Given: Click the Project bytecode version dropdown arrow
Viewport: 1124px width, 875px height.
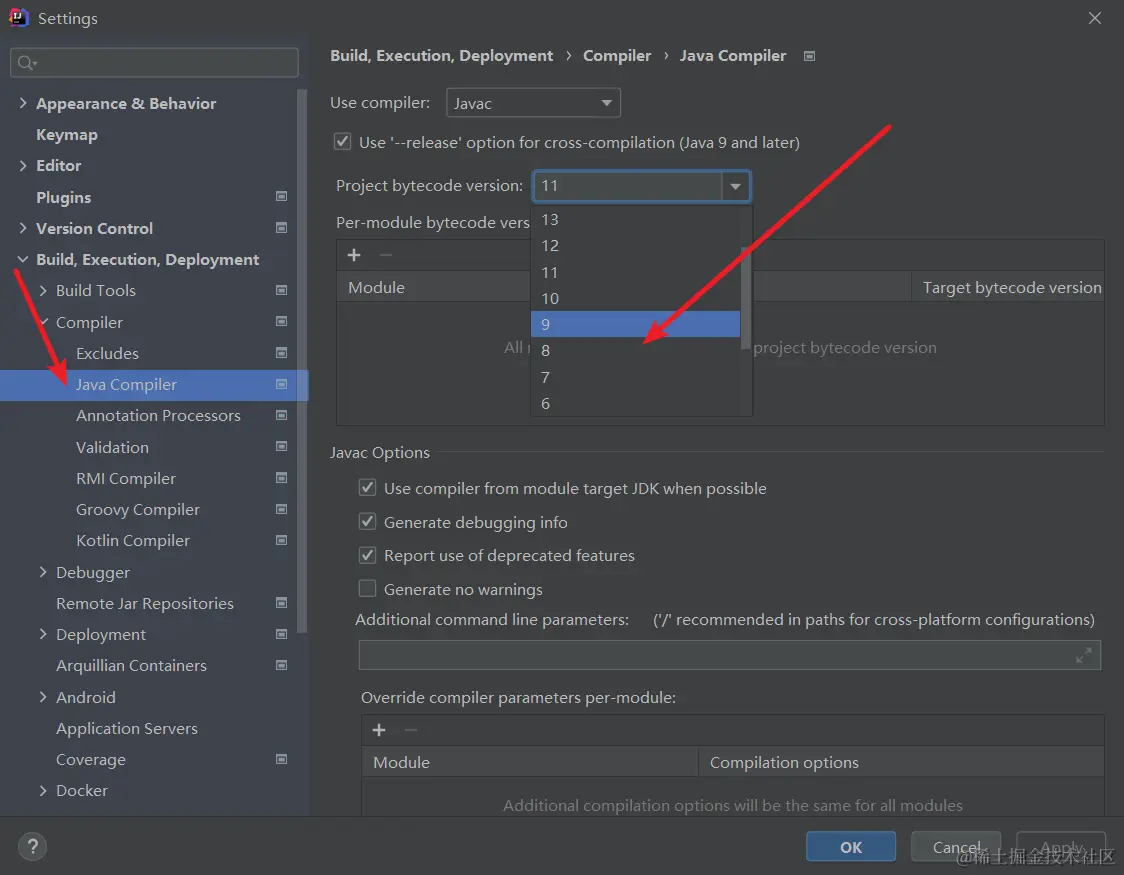Looking at the screenshot, I should coord(735,186).
